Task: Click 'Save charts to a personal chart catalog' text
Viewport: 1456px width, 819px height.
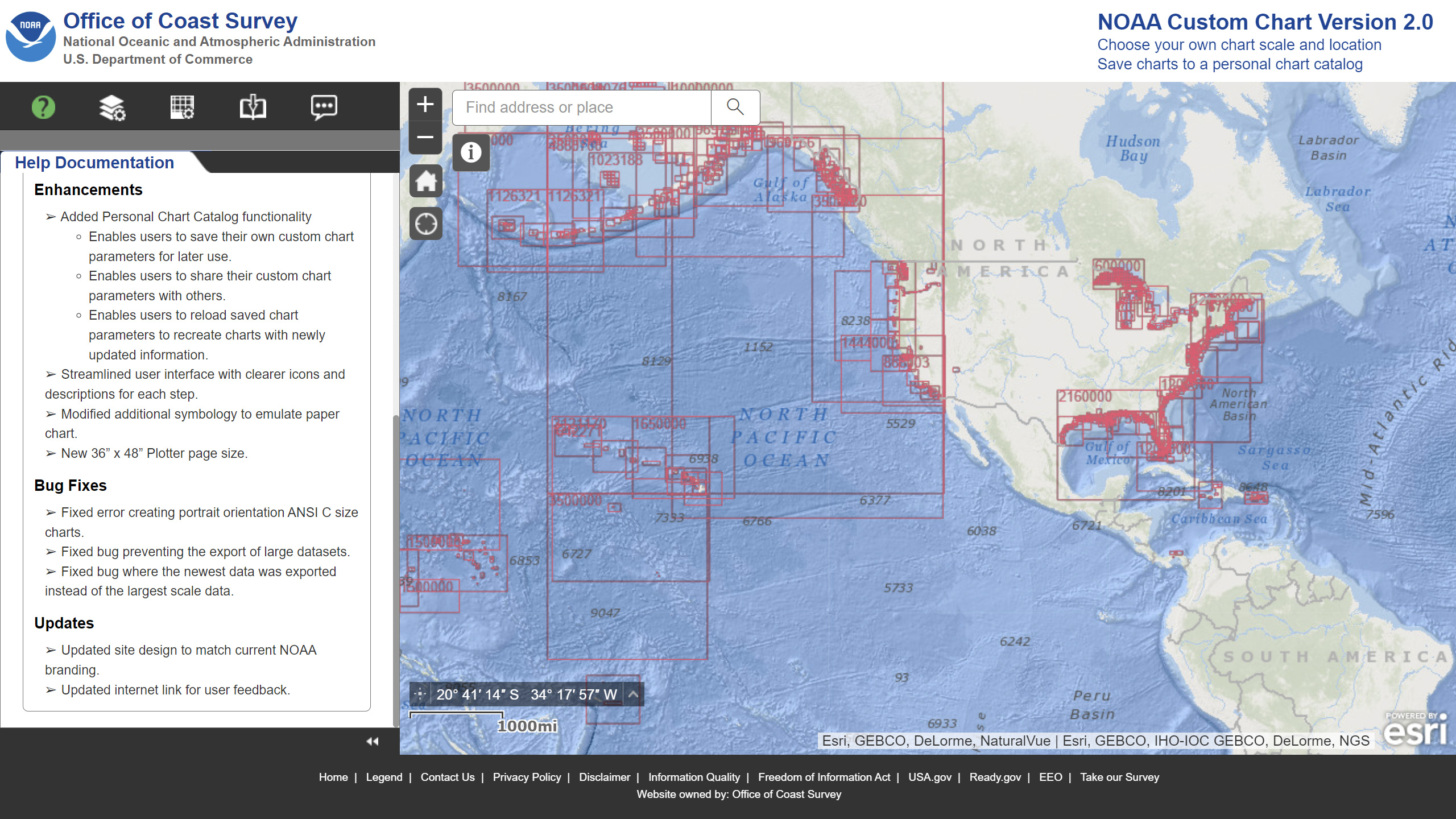Action: [x=1230, y=64]
